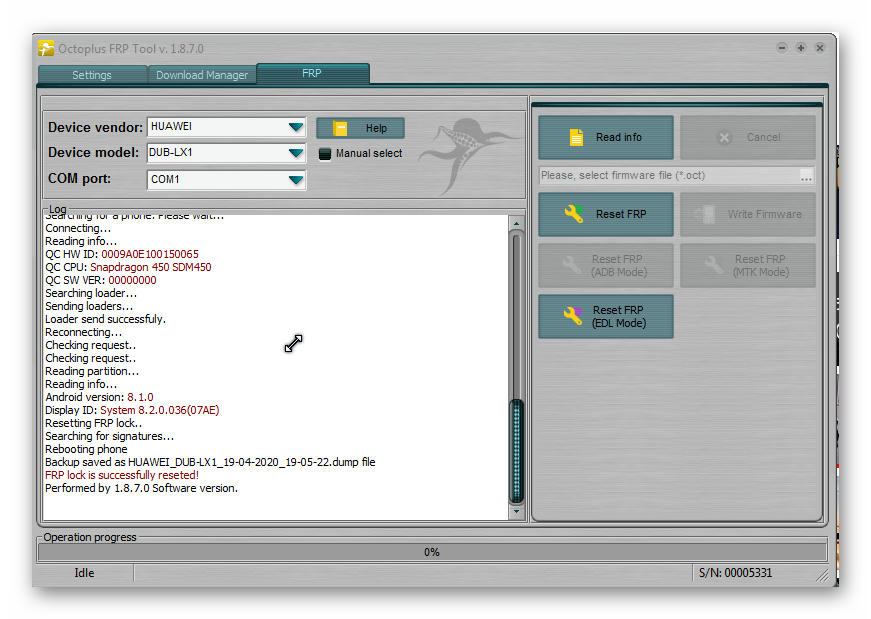Click the Operation progress bar at 0%
The image size is (871, 619).
point(432,552)
